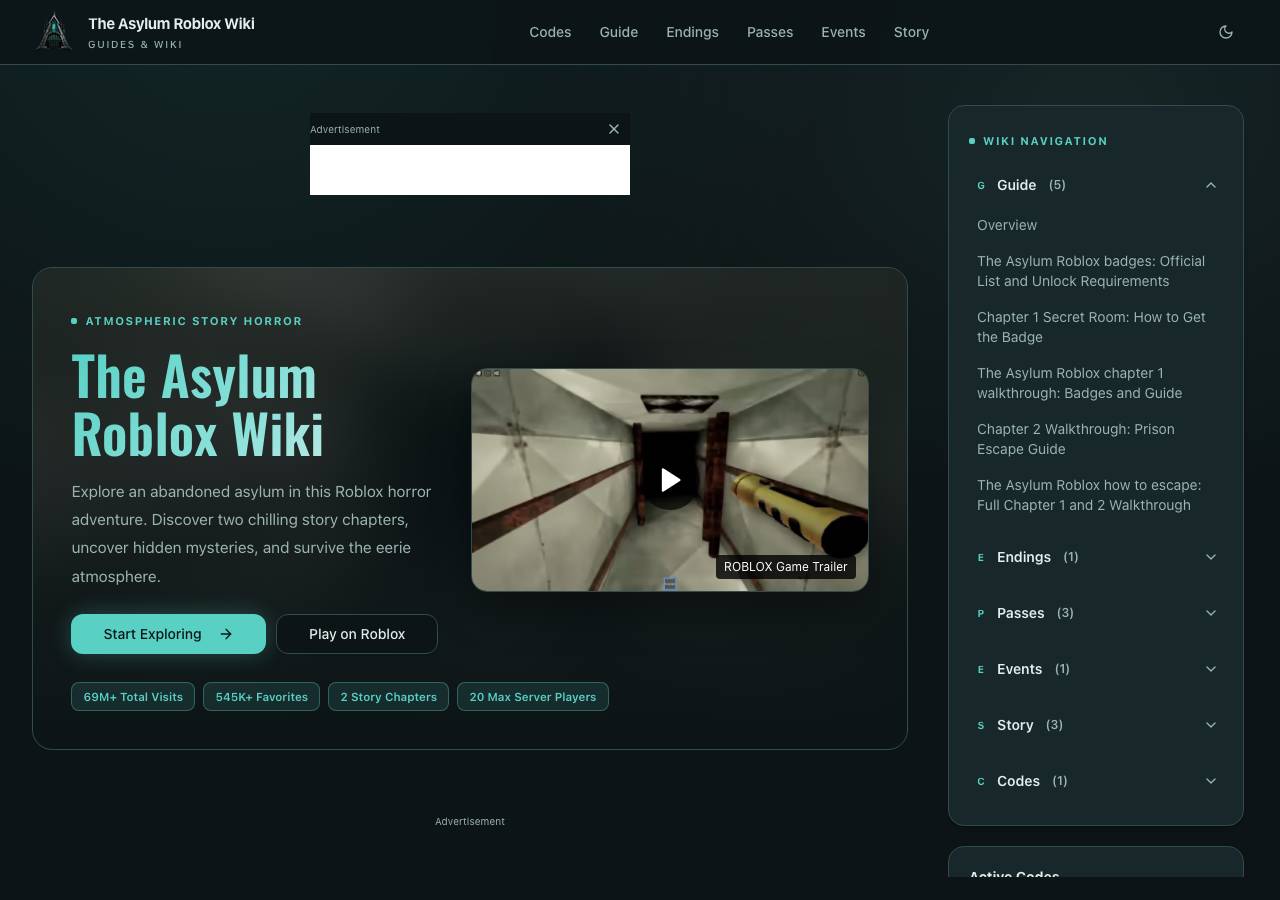Viewport: 1280px width, 900px height.
Task: Expand the Story section chevron
Action: pos(1211,725)
